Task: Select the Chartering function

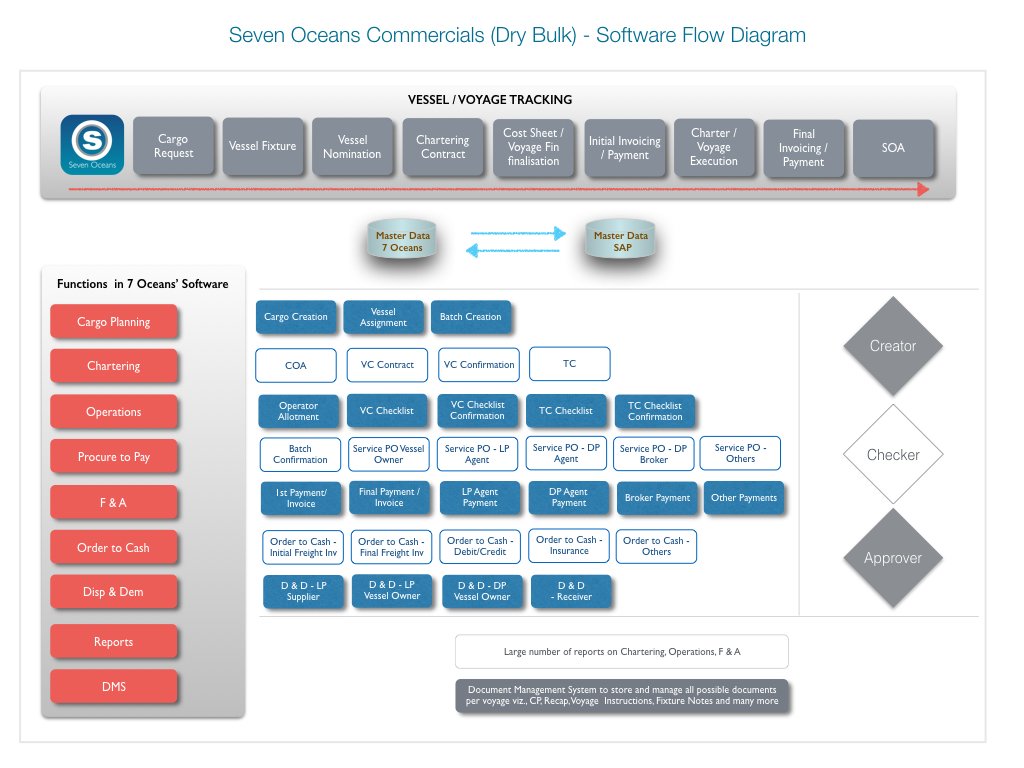Action: pyautogui.click(x=114, y=366)
